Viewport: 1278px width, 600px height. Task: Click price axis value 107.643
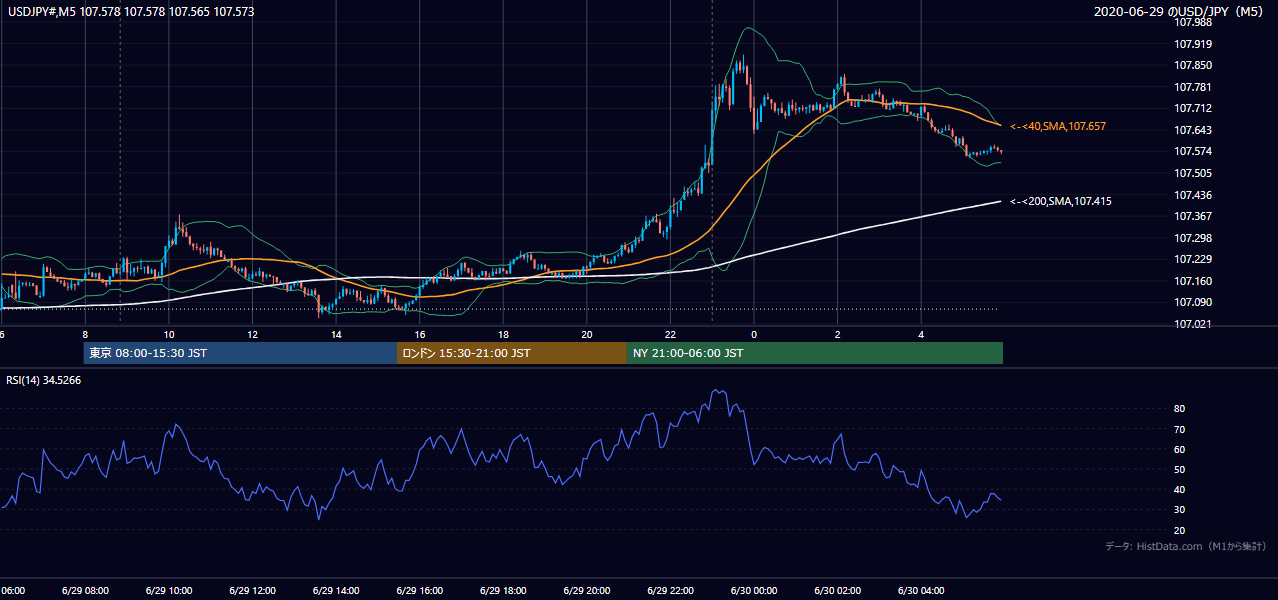(1193, 130)
